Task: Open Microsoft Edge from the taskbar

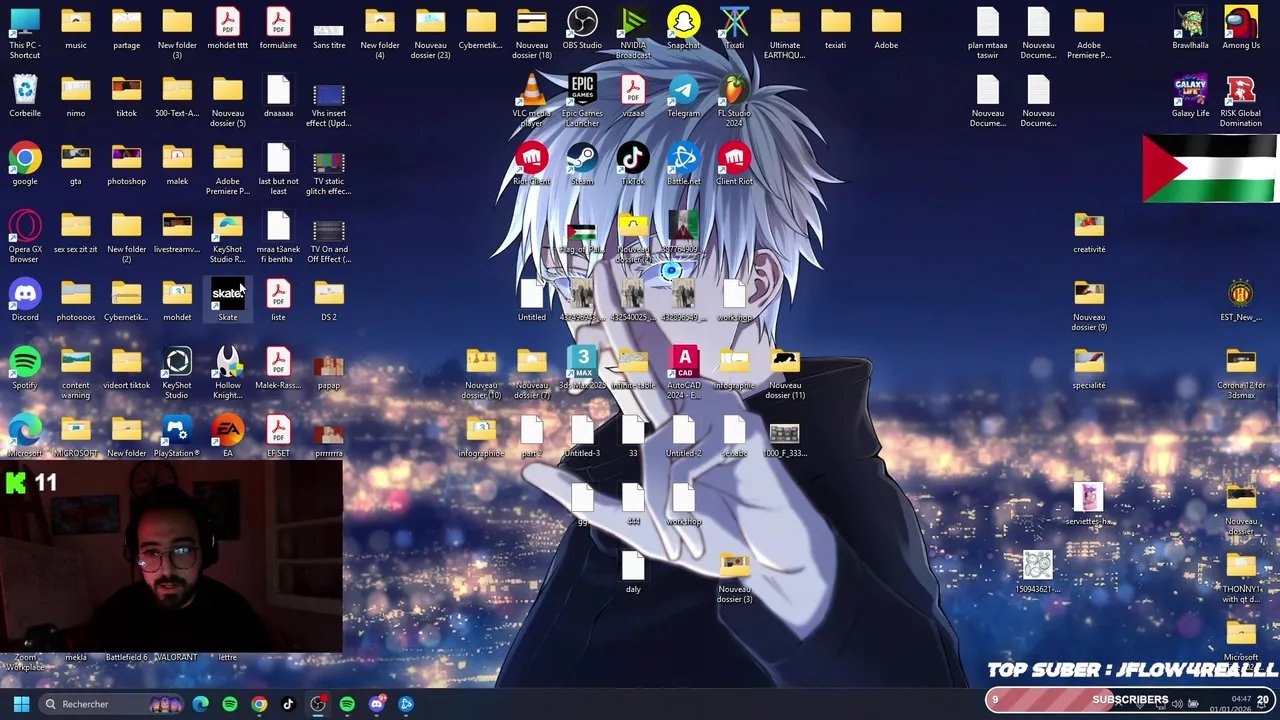Action: (201, 704)
